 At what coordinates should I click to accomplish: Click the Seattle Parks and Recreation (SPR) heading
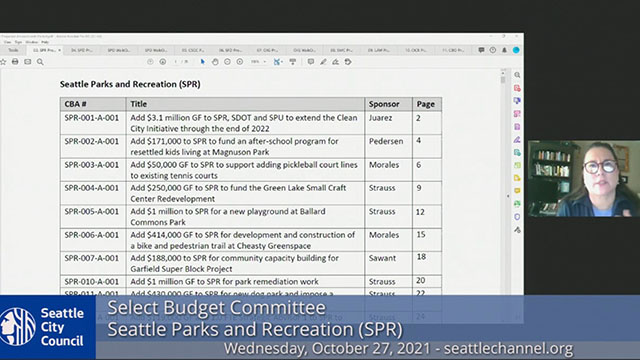[130, 84]
